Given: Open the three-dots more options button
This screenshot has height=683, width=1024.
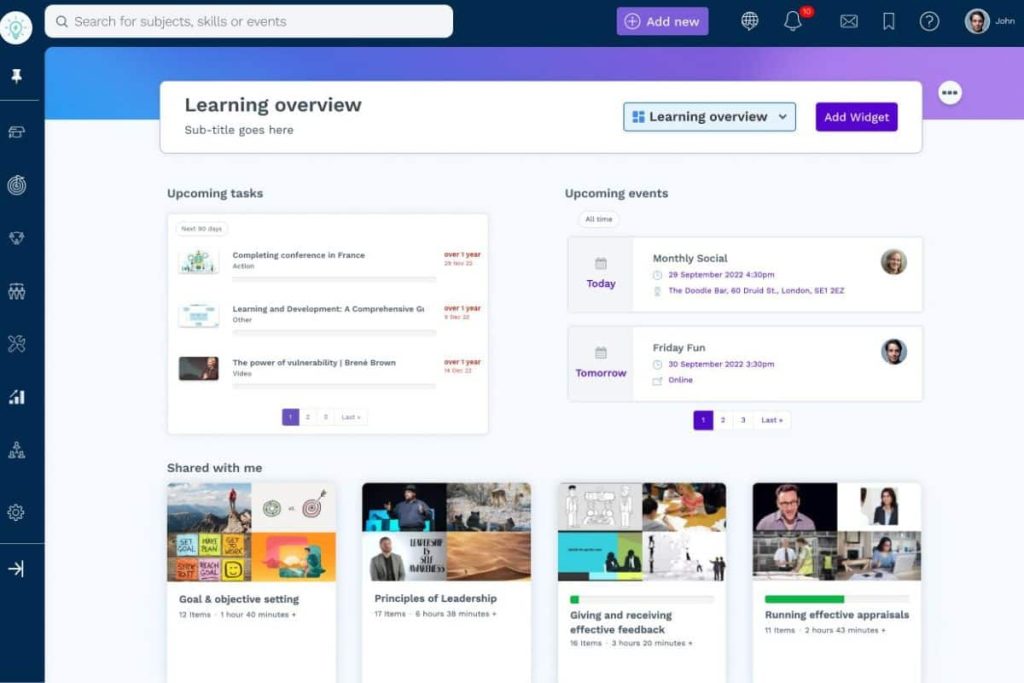Looking at the screenshot, I should pyautogui.click(x=950, y=93).
